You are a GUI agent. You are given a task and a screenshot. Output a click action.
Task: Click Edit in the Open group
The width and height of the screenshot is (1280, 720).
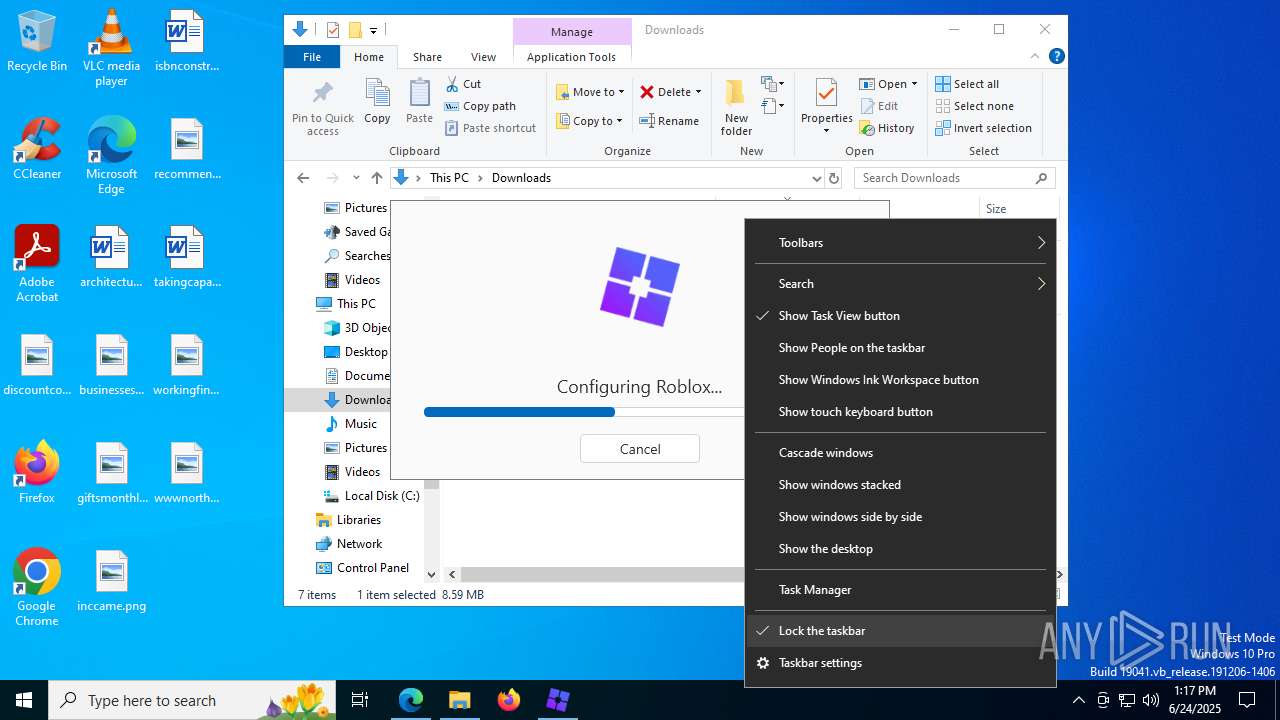point(879,106)
